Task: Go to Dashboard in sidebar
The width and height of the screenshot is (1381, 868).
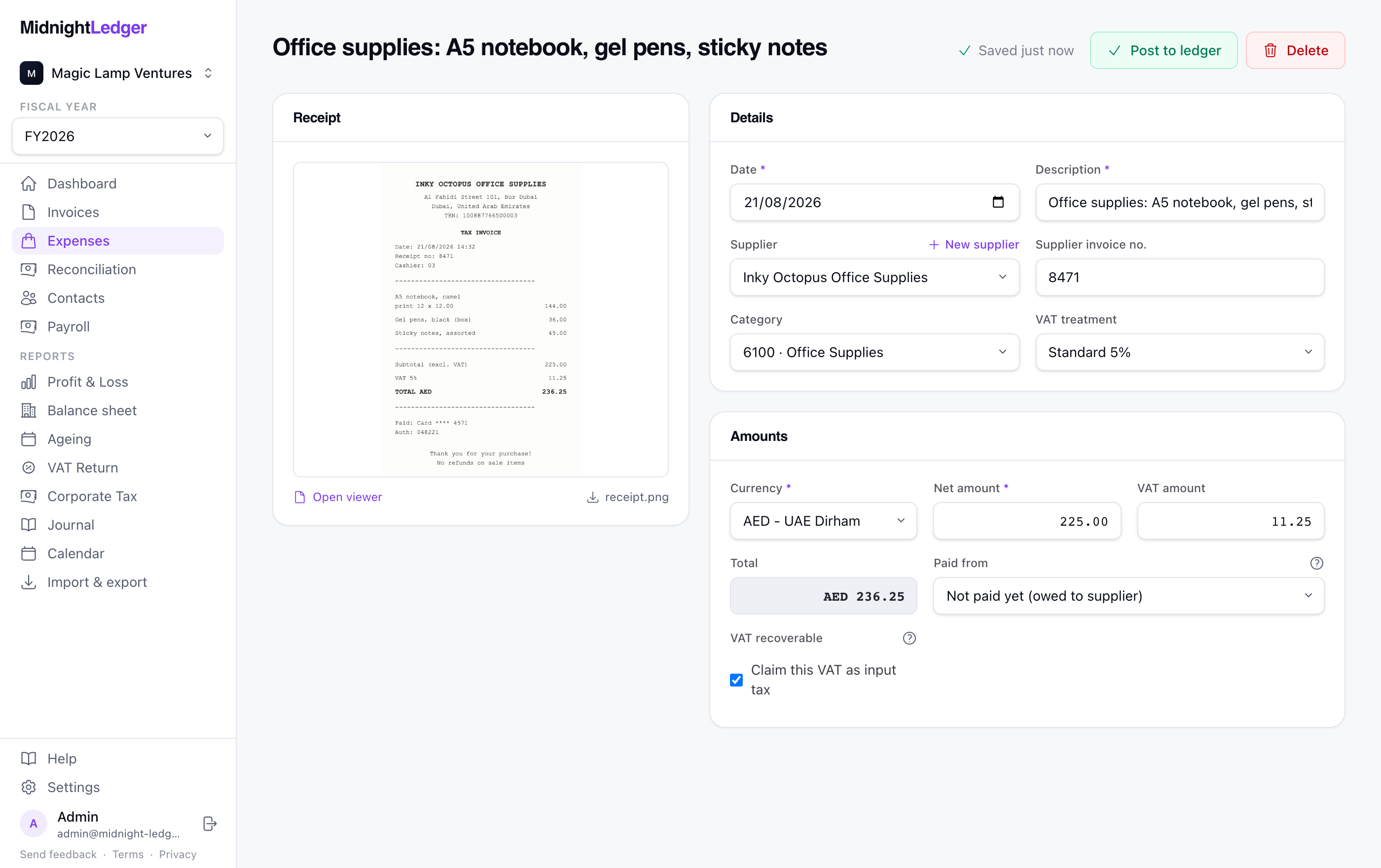Action: pos(117,183)
